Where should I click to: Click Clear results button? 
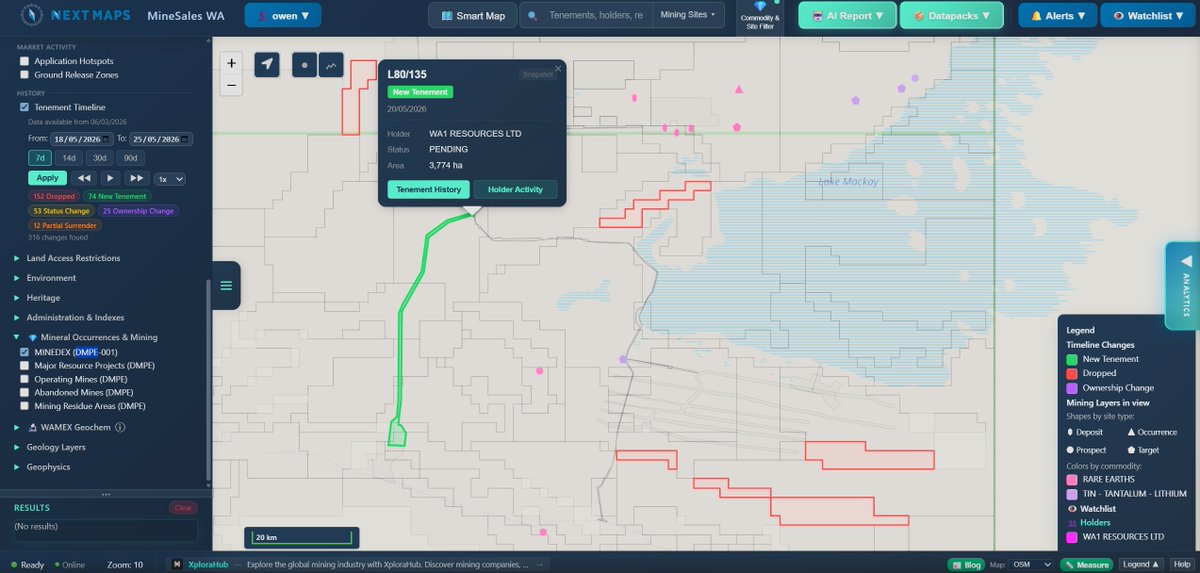183,508
